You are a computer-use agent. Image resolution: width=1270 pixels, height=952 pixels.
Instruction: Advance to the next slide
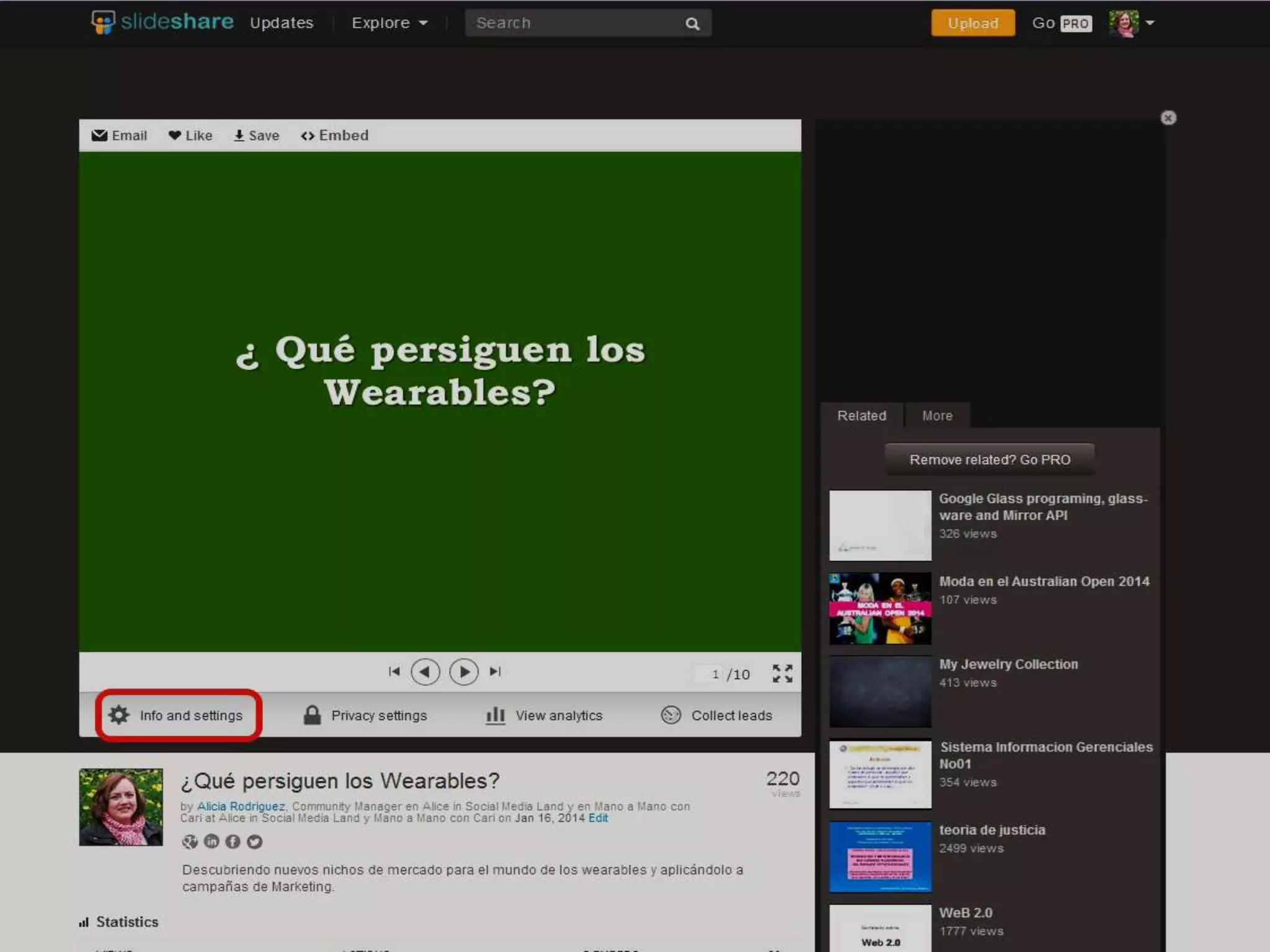click(464, 672)
